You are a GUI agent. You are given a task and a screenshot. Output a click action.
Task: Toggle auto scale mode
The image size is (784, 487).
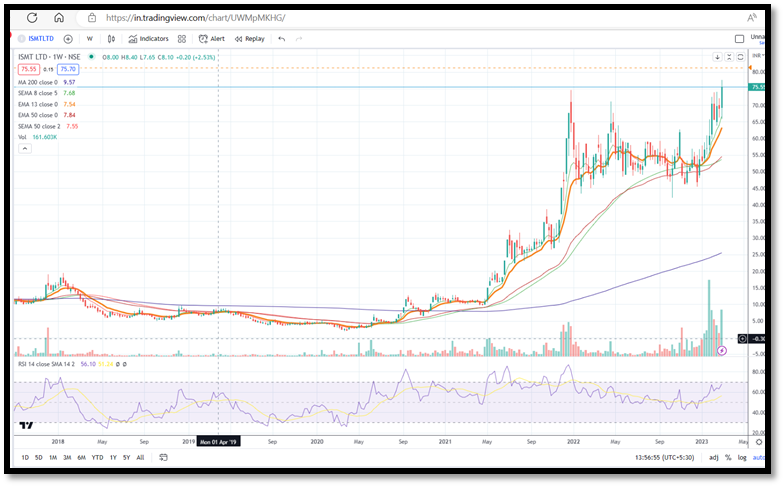pos(758,458)
